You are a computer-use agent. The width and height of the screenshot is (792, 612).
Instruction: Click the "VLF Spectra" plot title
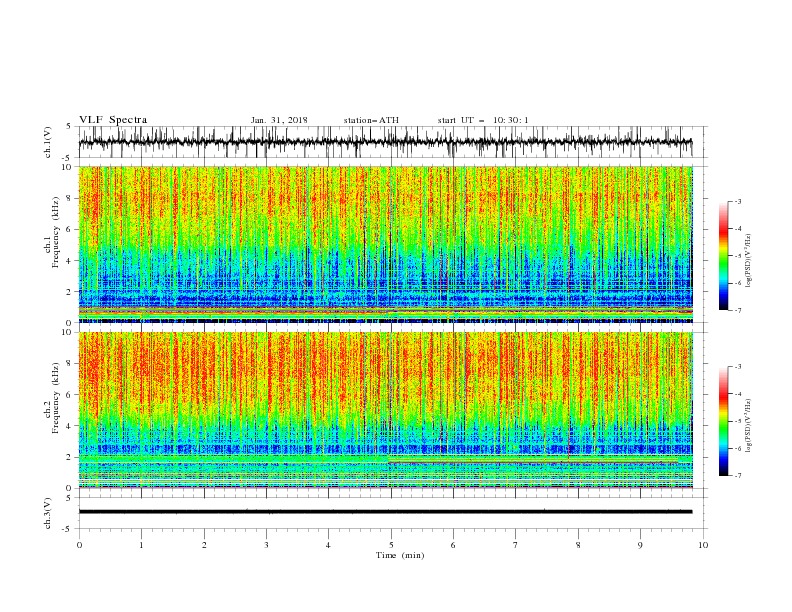(113, 120)
